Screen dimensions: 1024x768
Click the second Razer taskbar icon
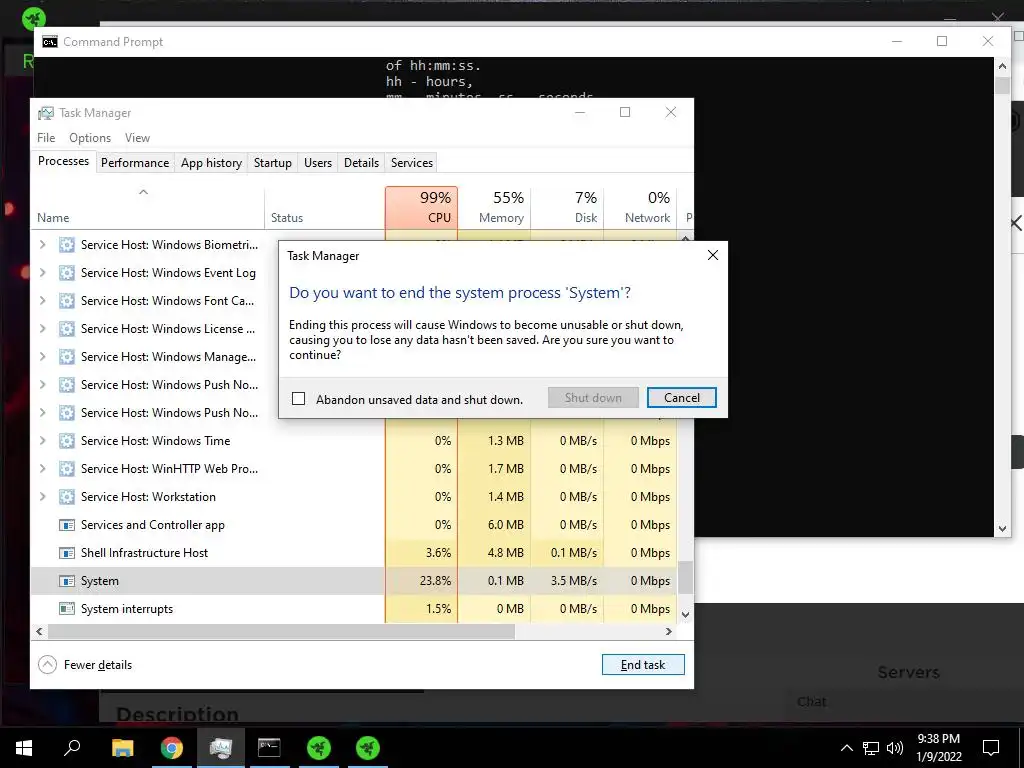tap(368, 748)
